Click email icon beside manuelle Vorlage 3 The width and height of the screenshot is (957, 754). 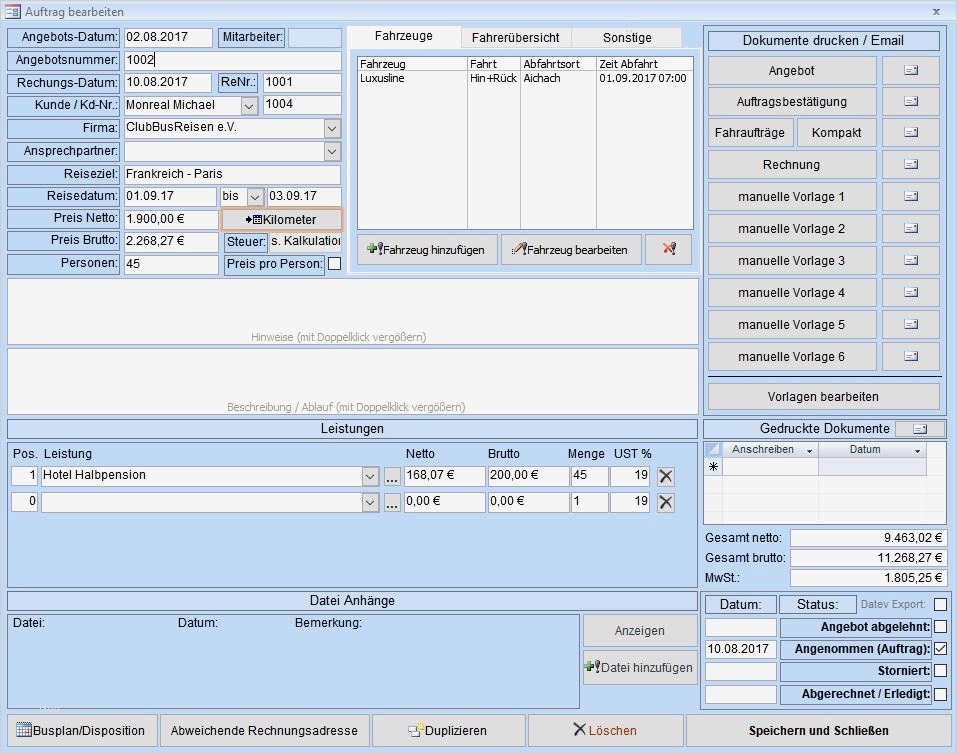[x=910, y=261]
